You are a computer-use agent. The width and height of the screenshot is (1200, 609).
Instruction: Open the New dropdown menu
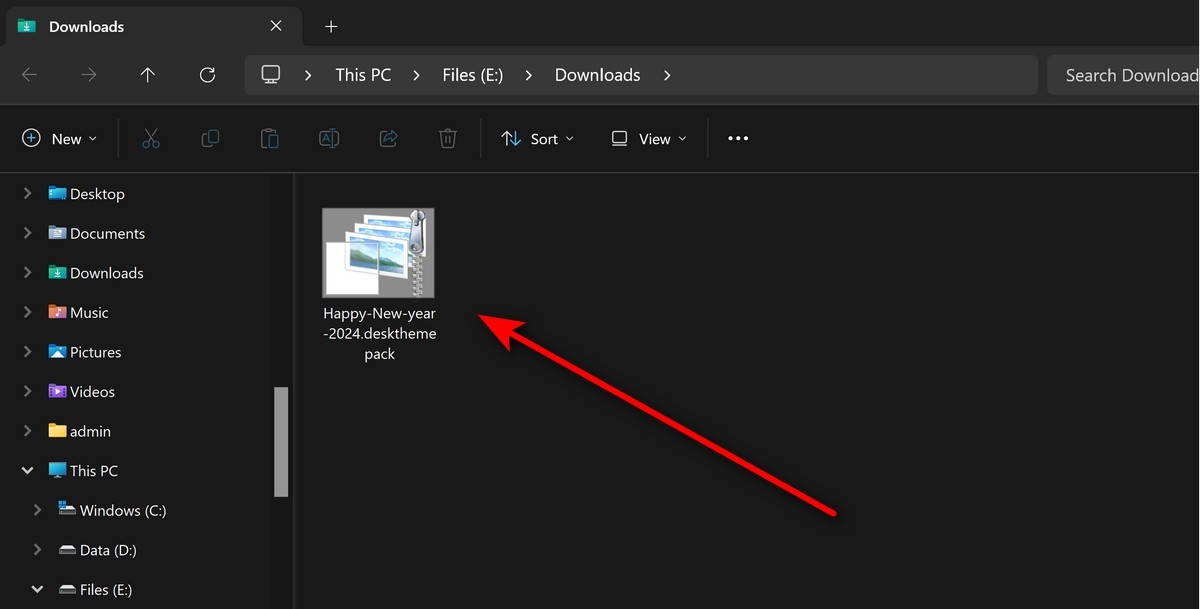[60, 139]
